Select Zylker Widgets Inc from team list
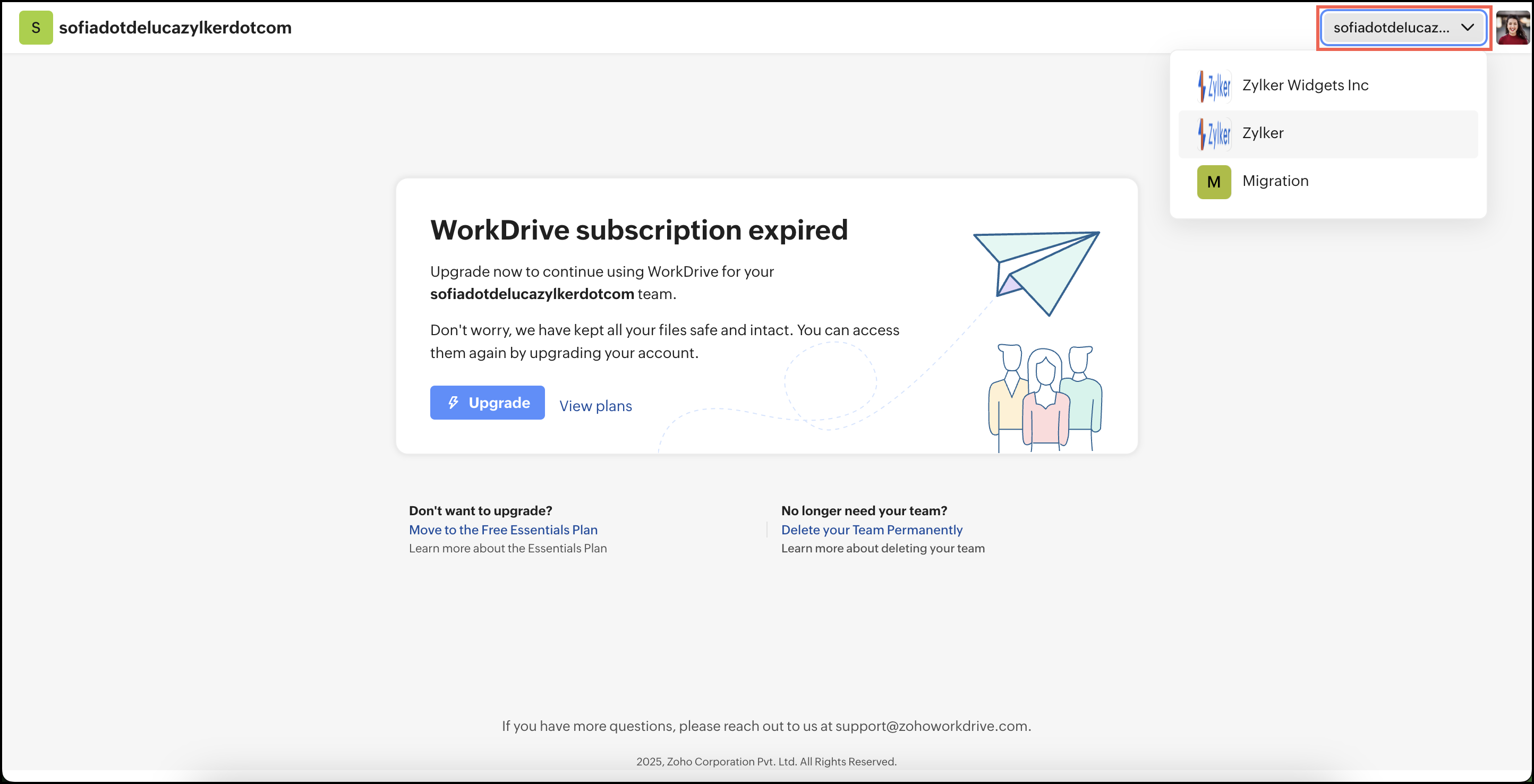The width and height of the screenshot is (1534, 784). [1305, 85]
